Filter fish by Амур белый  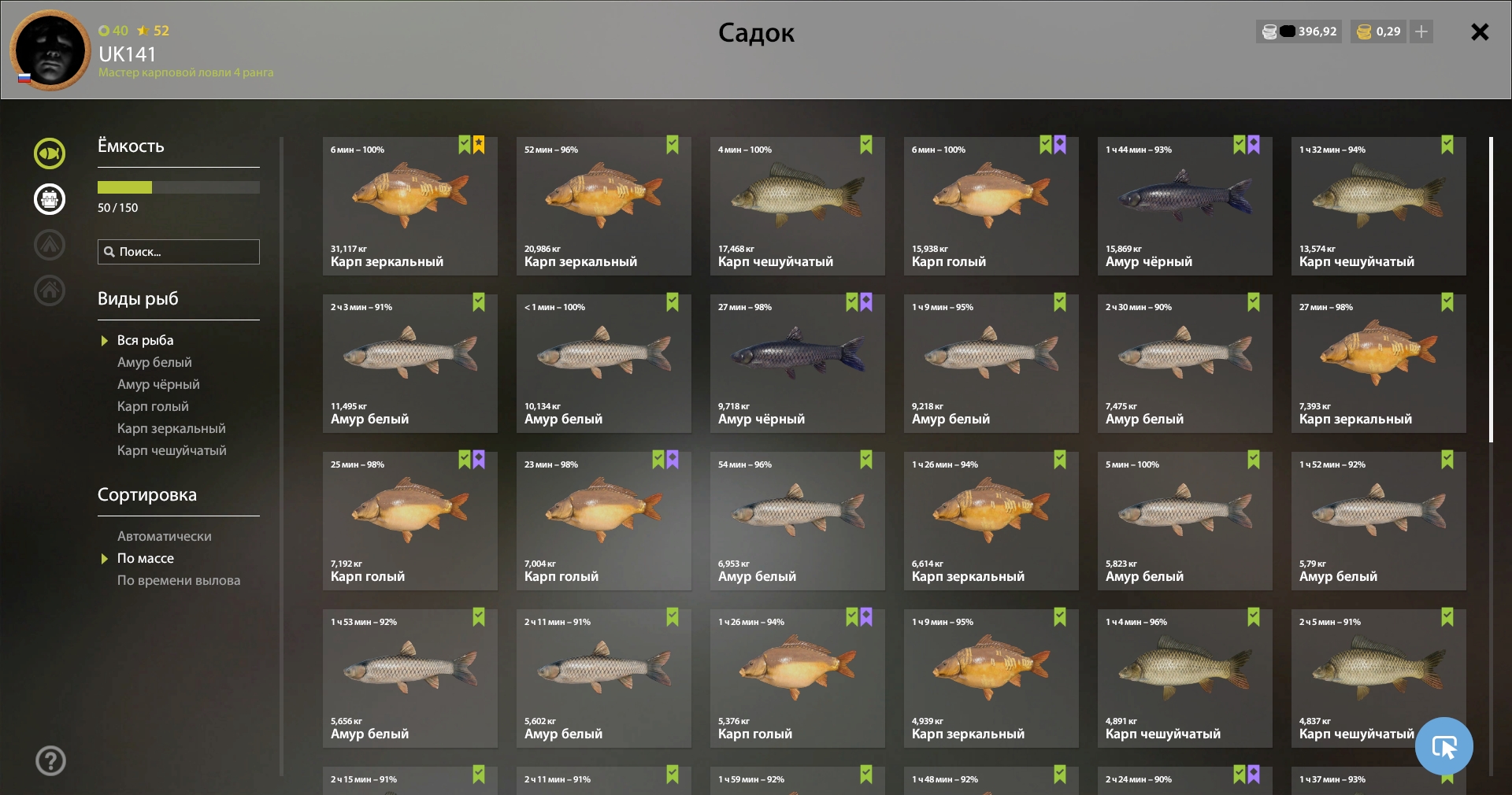(154, 362)
